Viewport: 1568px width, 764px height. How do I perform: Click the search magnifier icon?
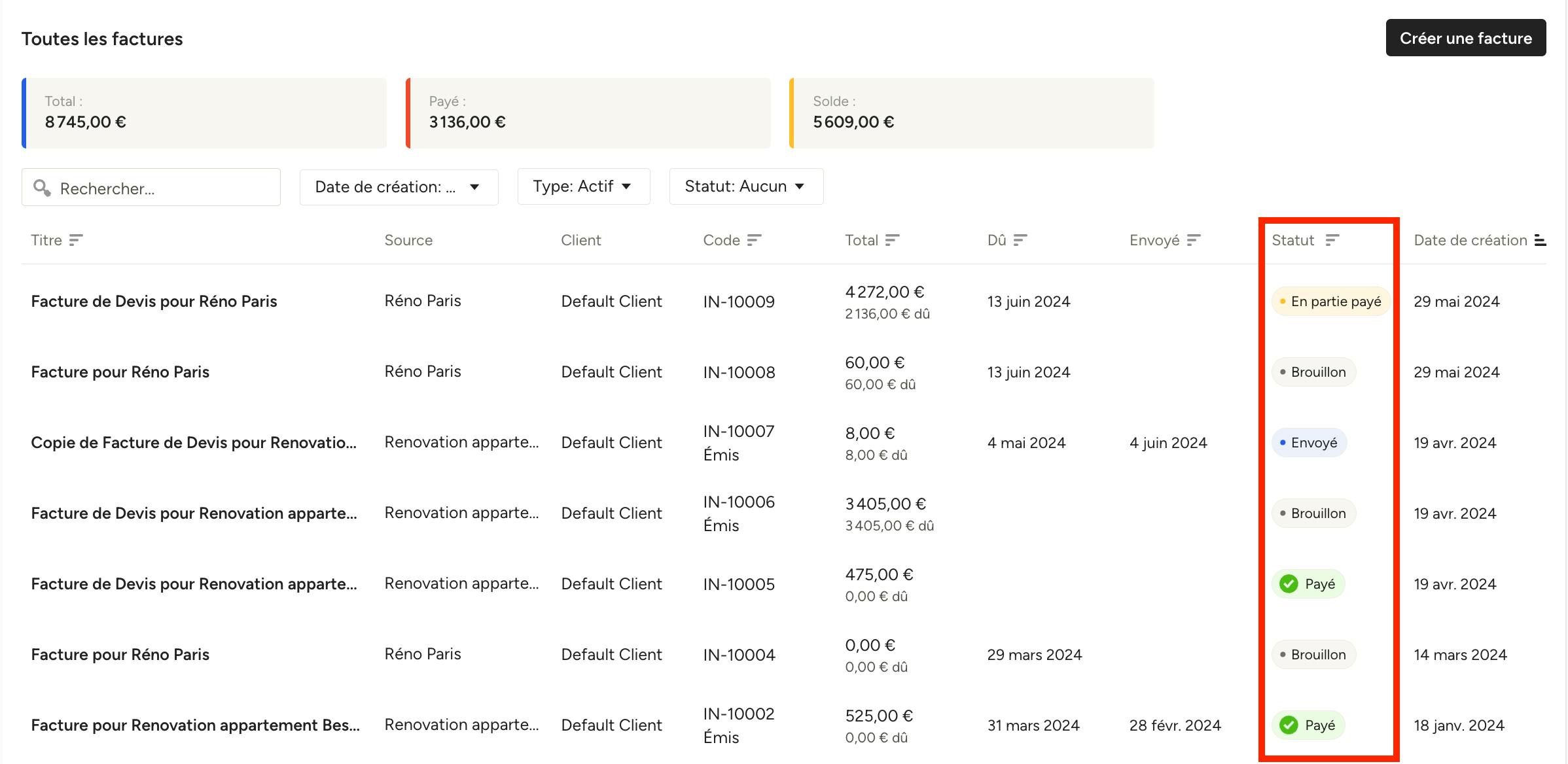pyautogui.click(x=42, y=188)
